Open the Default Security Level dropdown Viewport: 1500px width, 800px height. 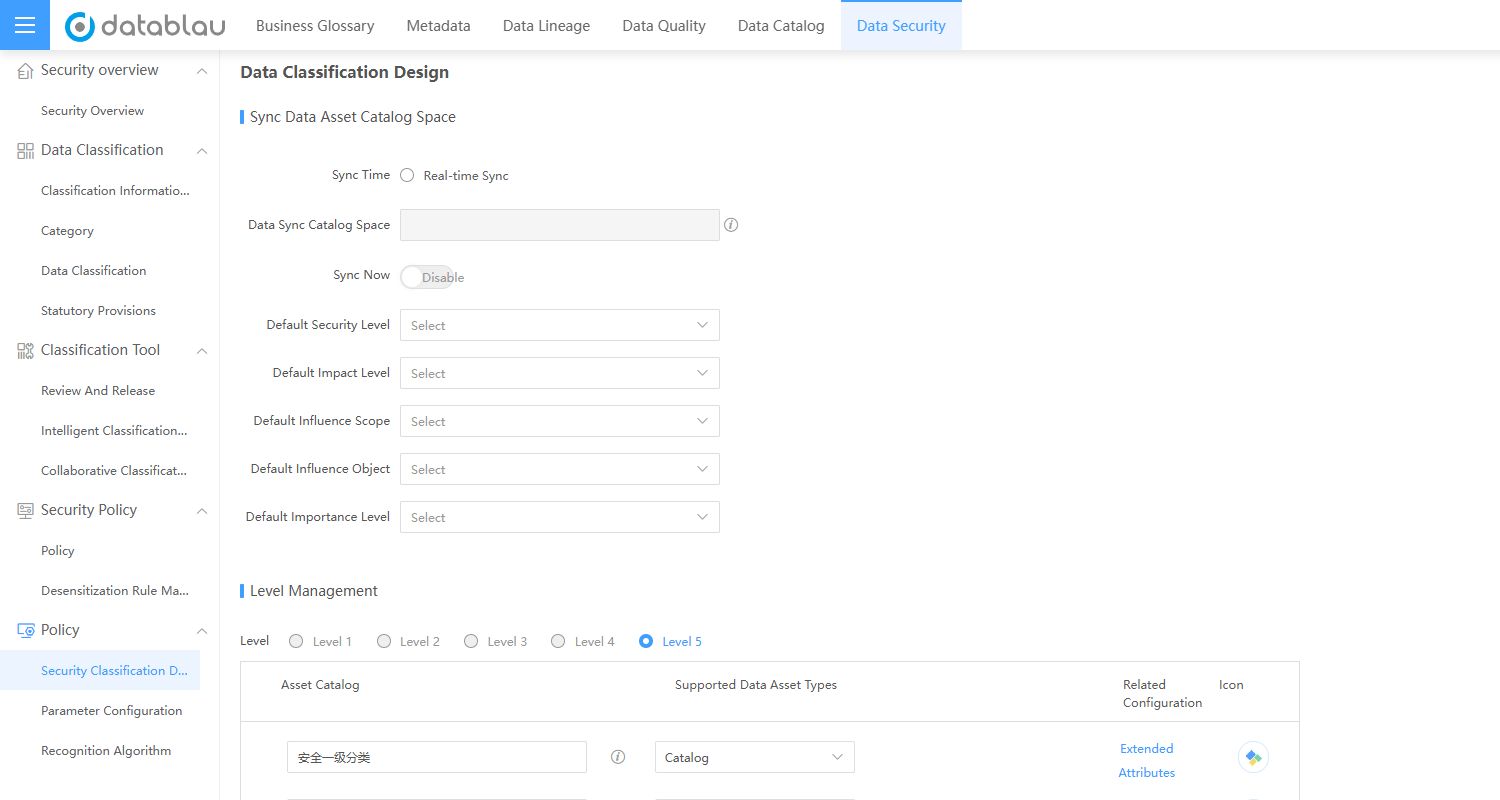tap(560, 325)
